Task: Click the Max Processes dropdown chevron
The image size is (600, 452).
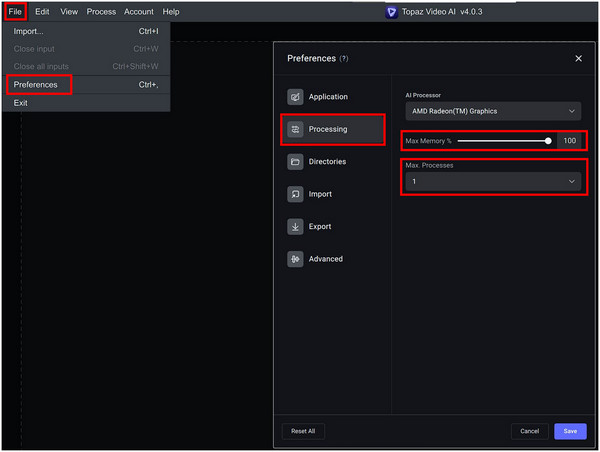Action: pos(571,181)
